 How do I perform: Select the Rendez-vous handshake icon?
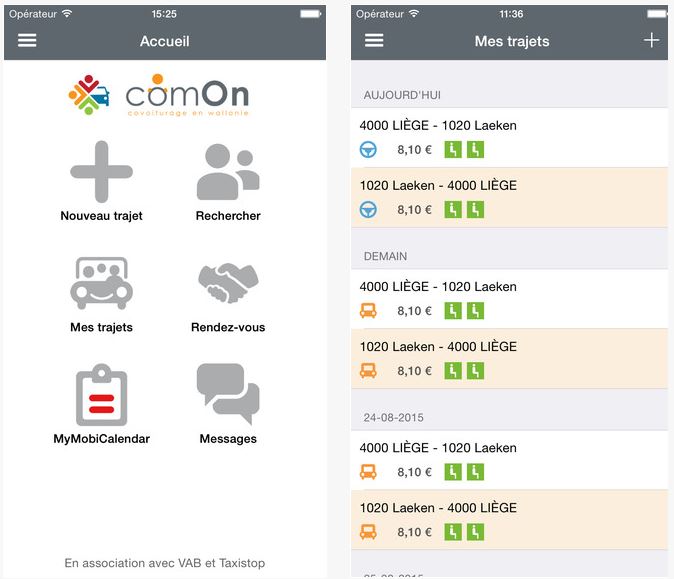(x=228, y=283)
